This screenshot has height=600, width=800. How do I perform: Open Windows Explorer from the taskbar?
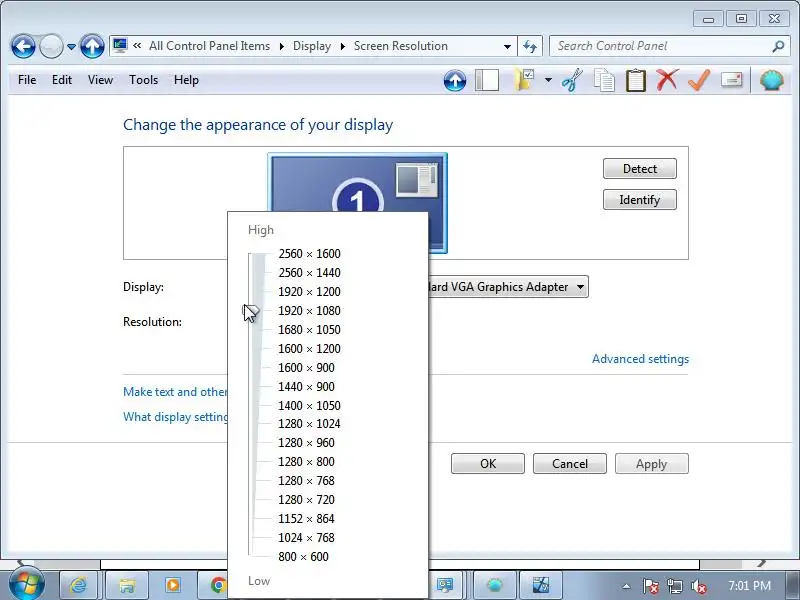[126, 585]
